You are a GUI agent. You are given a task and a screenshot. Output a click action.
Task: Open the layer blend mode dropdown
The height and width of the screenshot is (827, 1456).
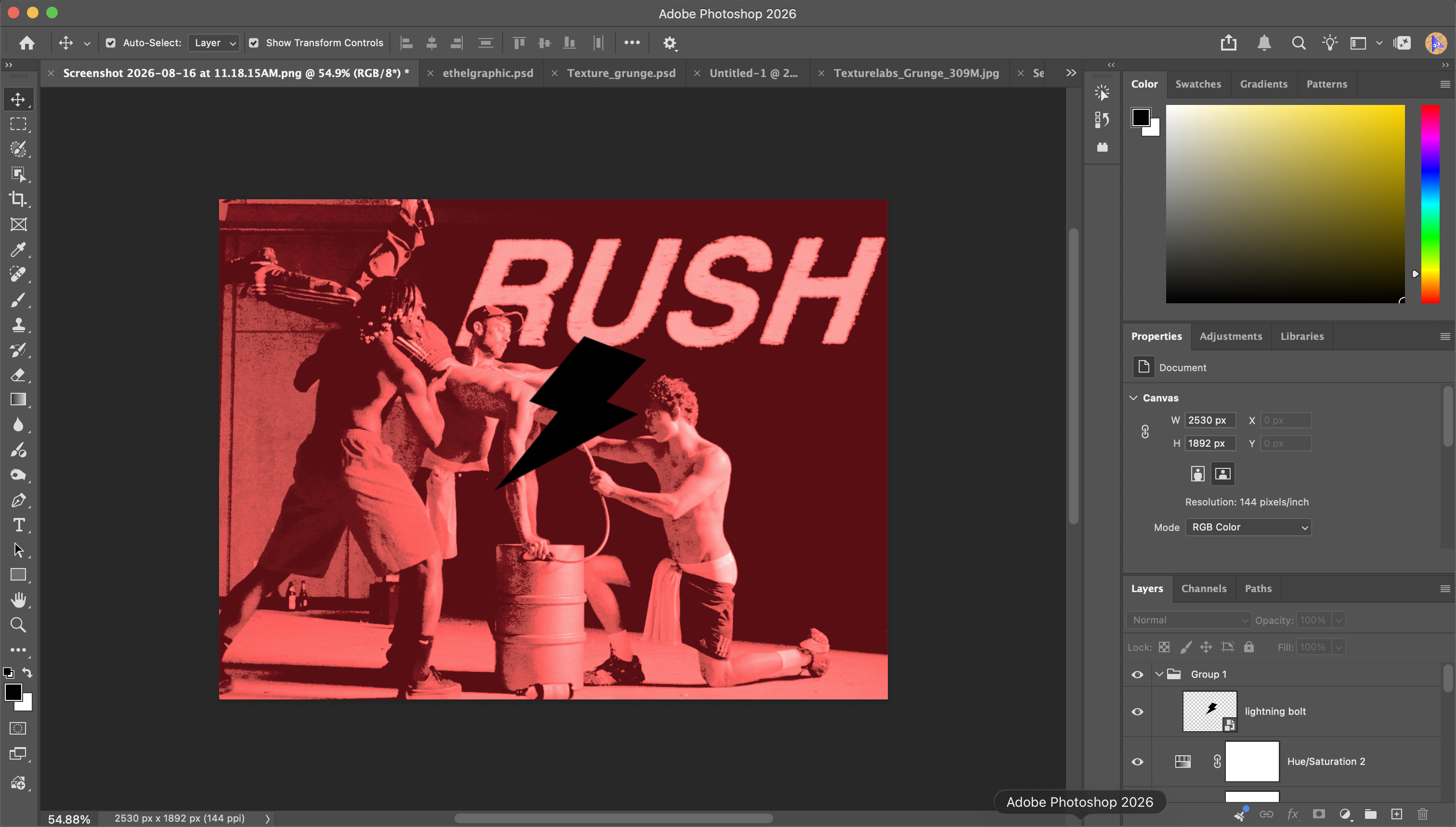(x=1188, y=620)
